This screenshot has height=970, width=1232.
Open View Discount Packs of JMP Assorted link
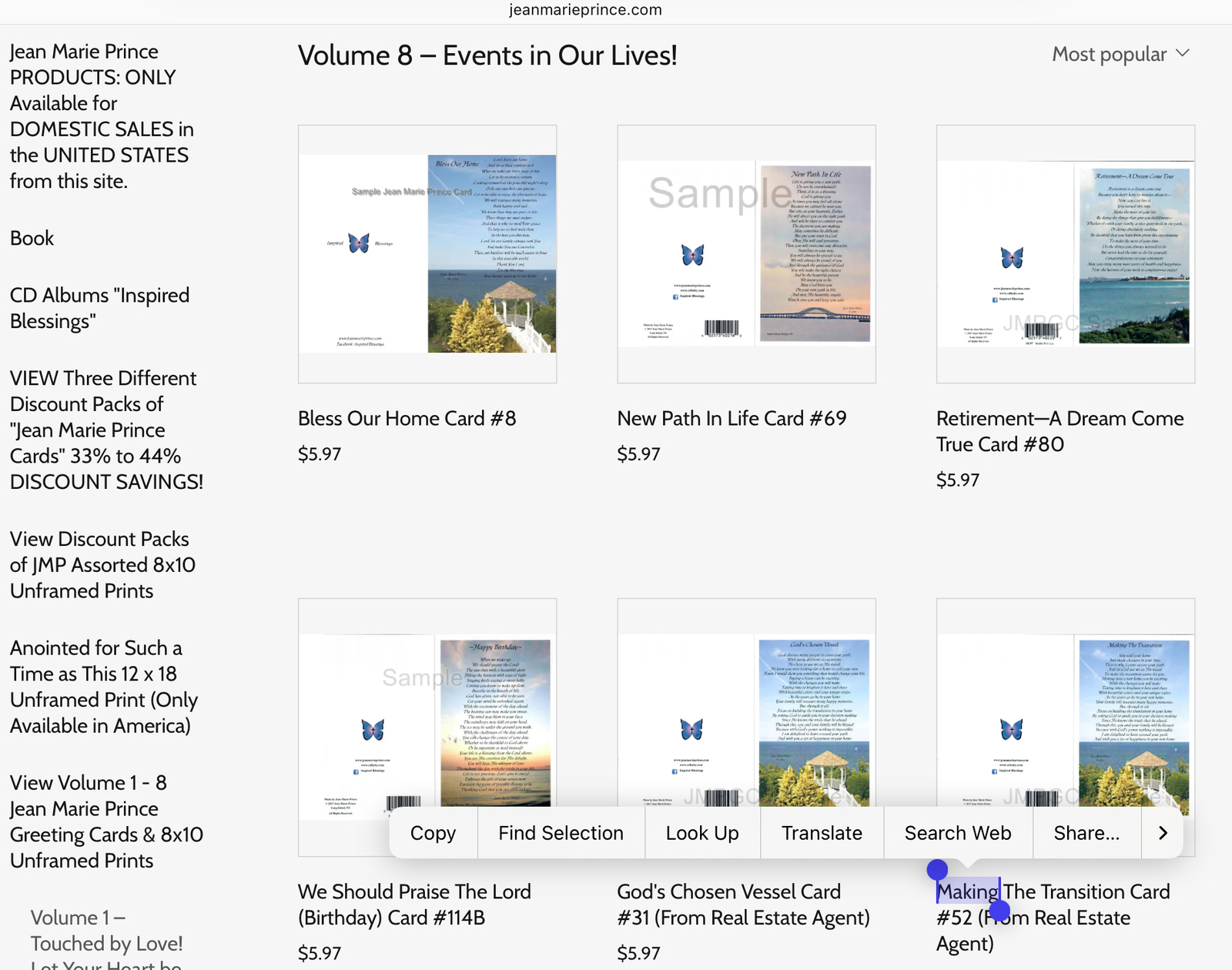tap(102, 564)
